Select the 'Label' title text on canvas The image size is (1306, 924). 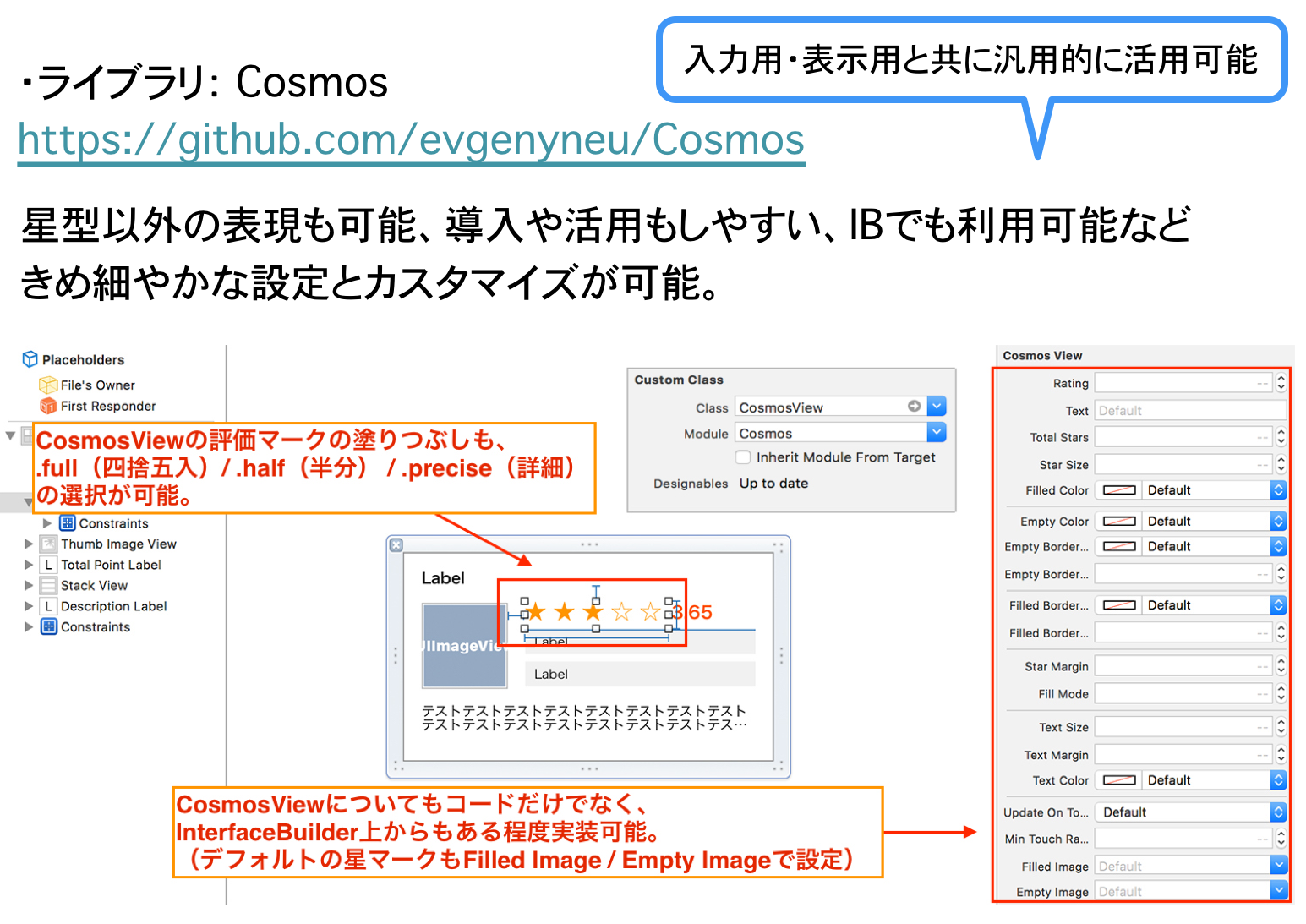(443, 578)
